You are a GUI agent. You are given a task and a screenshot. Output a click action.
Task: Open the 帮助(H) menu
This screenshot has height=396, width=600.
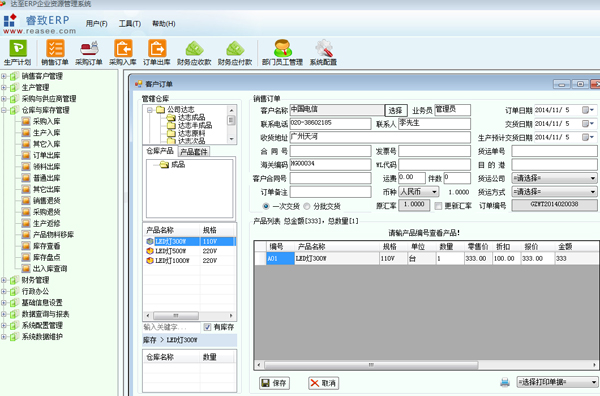tap(164, 24)
